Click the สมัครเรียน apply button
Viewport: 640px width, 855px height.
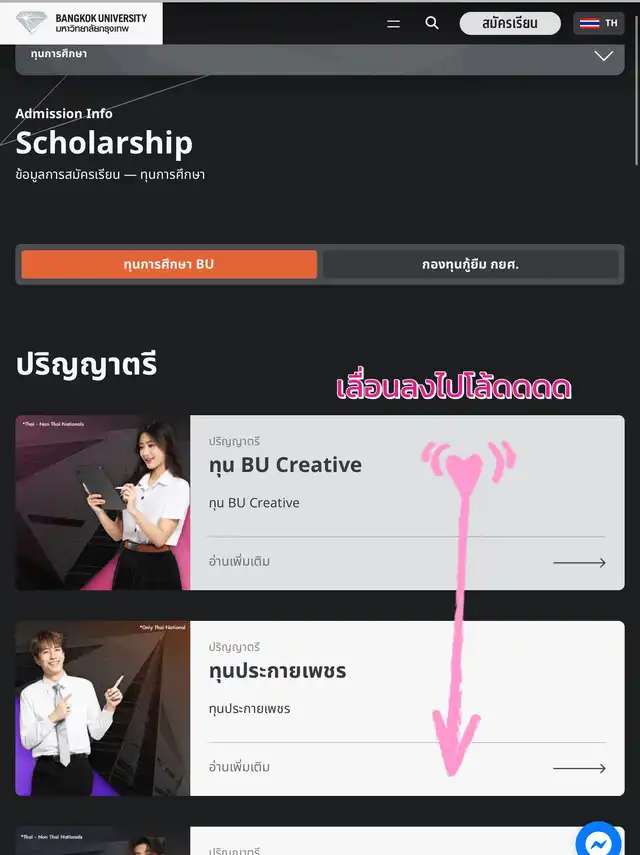point(510,23)
